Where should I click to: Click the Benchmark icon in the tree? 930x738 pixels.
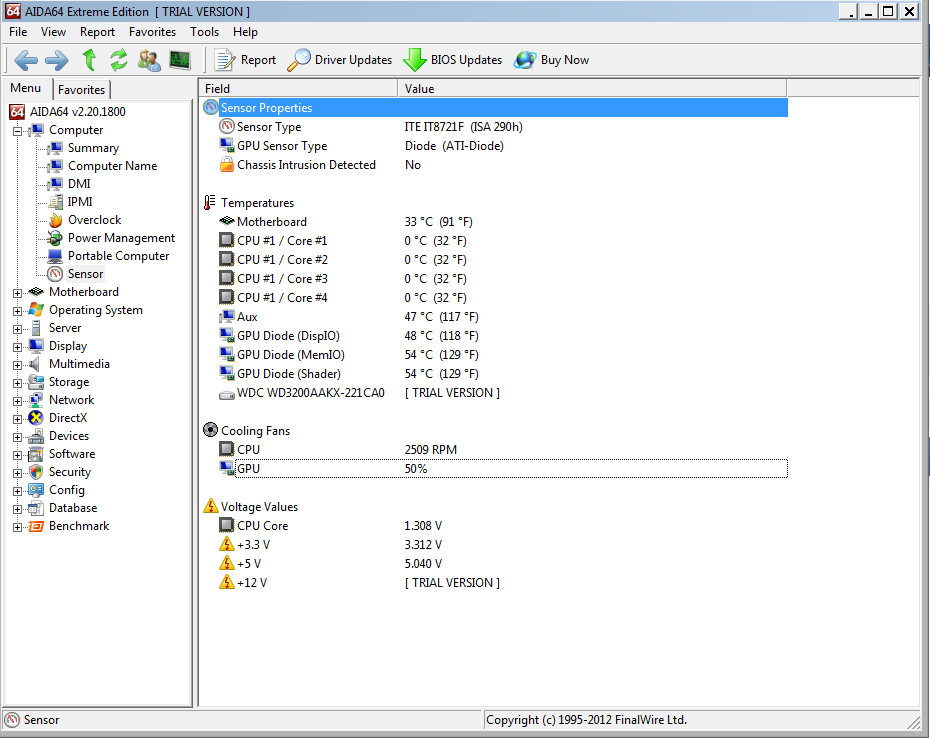click(36, 526)
